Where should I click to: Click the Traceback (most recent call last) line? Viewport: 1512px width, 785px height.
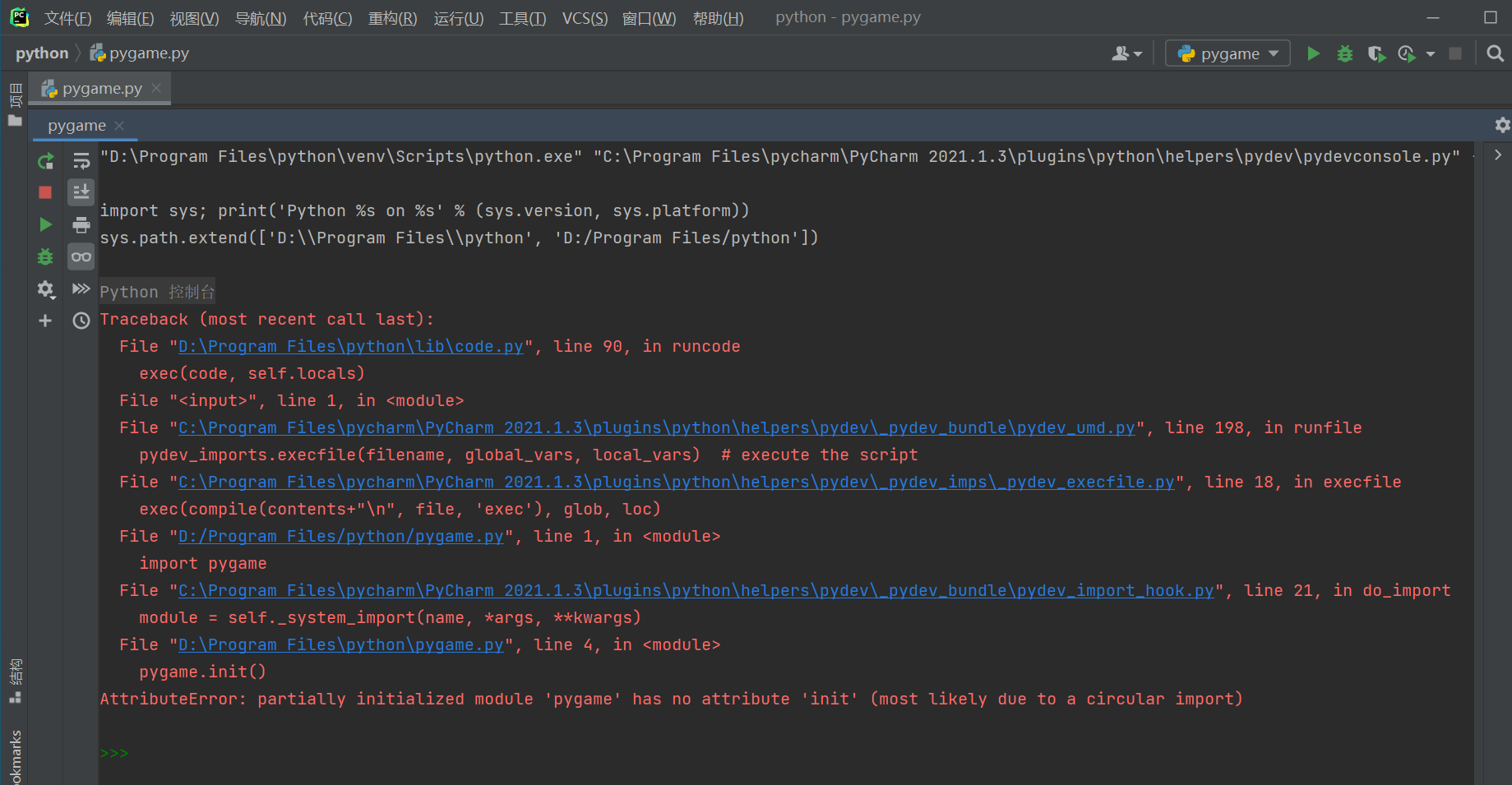[x=267, y=319]
